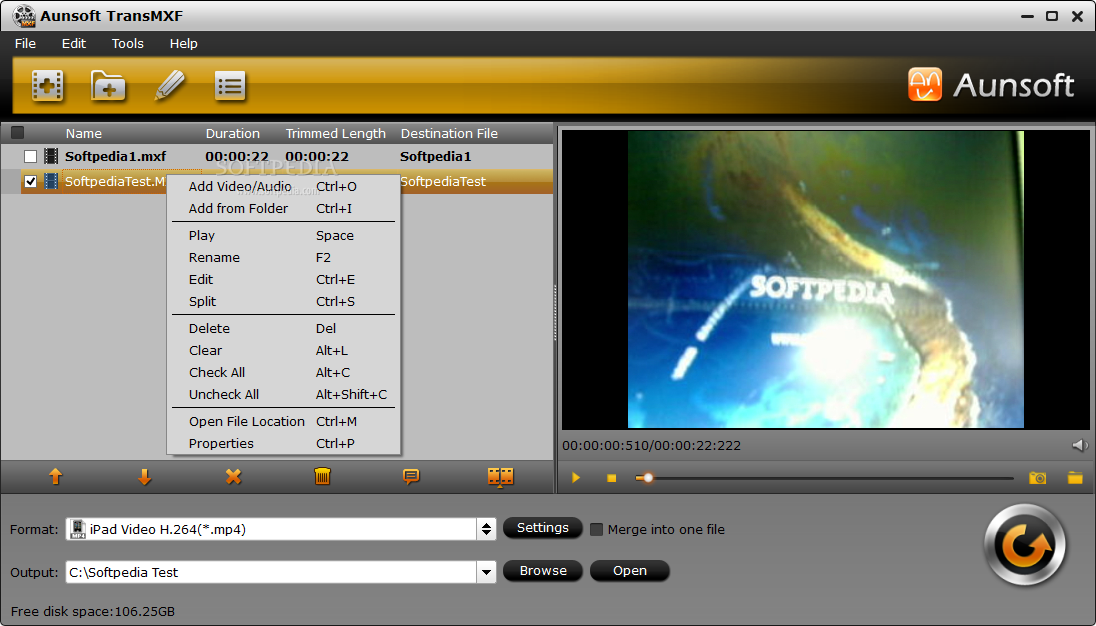The width and height of the screenshot is (1096, 626).
Task: Click the Trimmed Length column header
Action: (336, 133)
